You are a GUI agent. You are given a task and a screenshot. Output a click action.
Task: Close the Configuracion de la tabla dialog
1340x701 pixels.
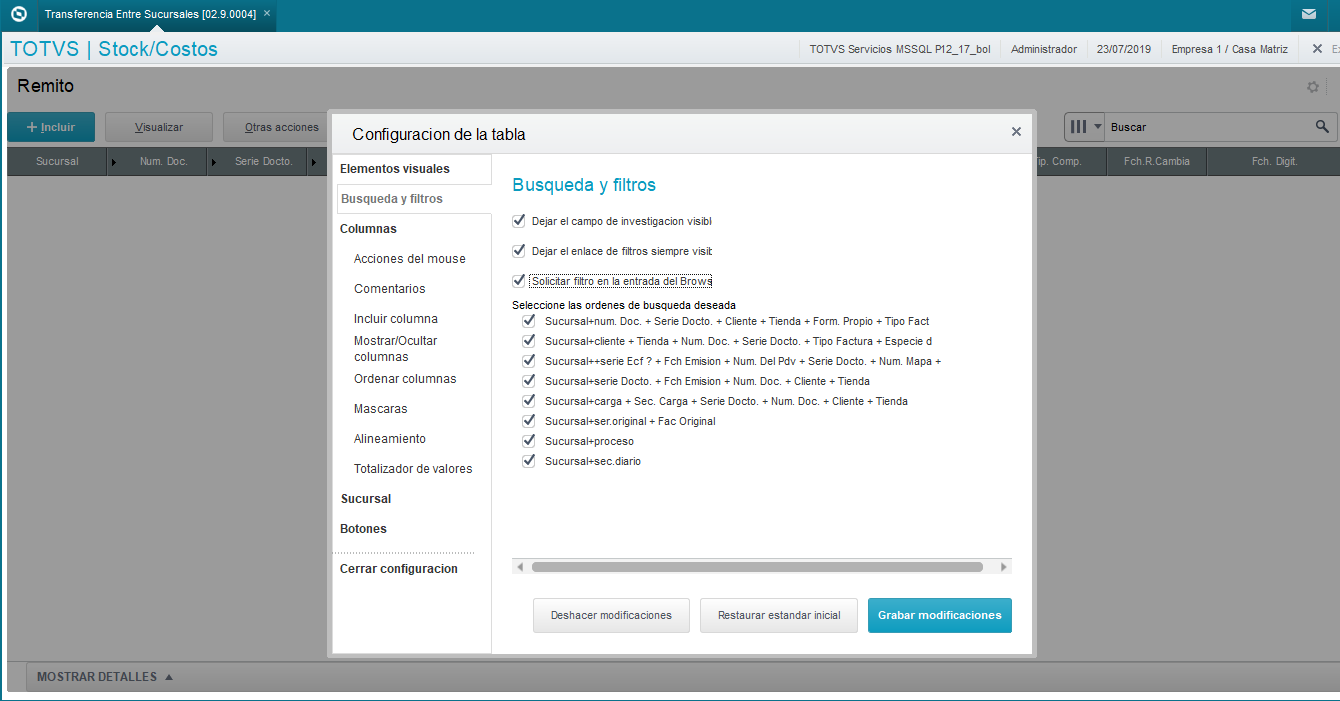[x=1016, y=131]
